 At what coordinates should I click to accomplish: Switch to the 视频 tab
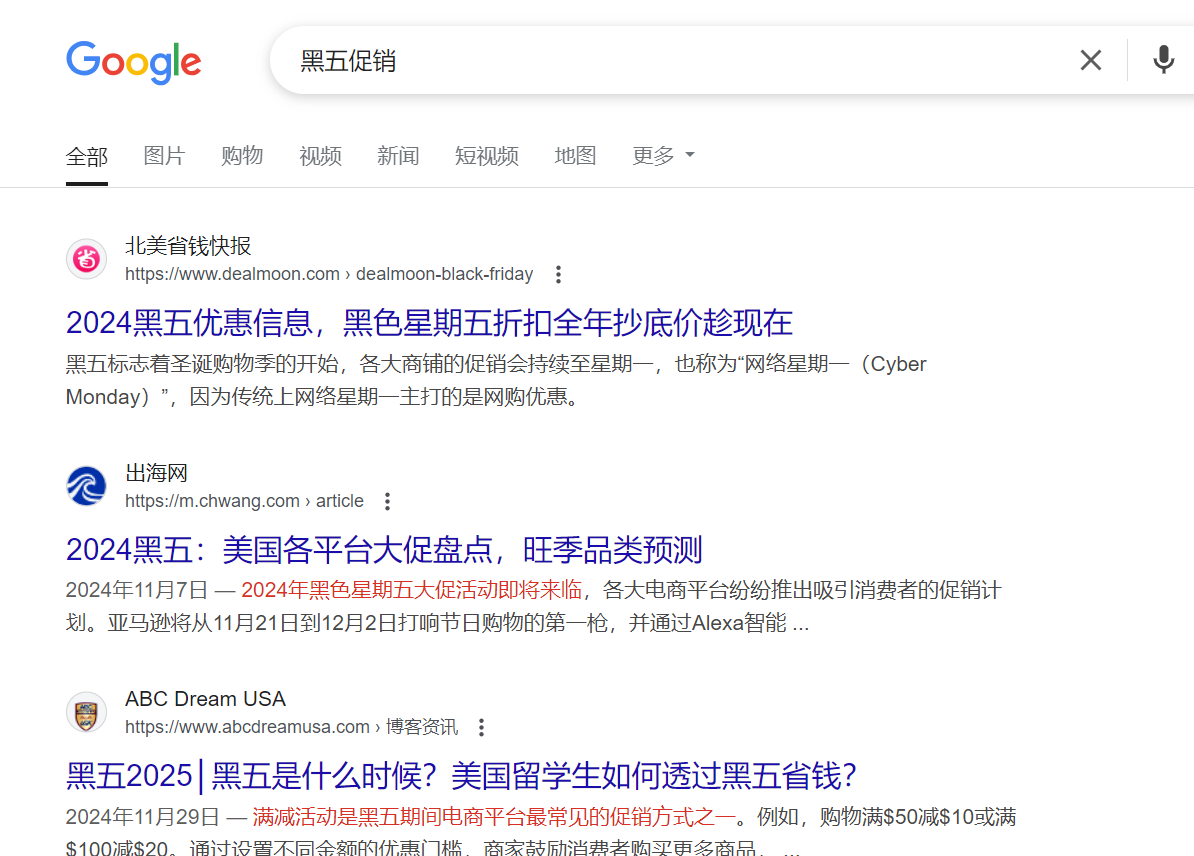pos(321,156)
